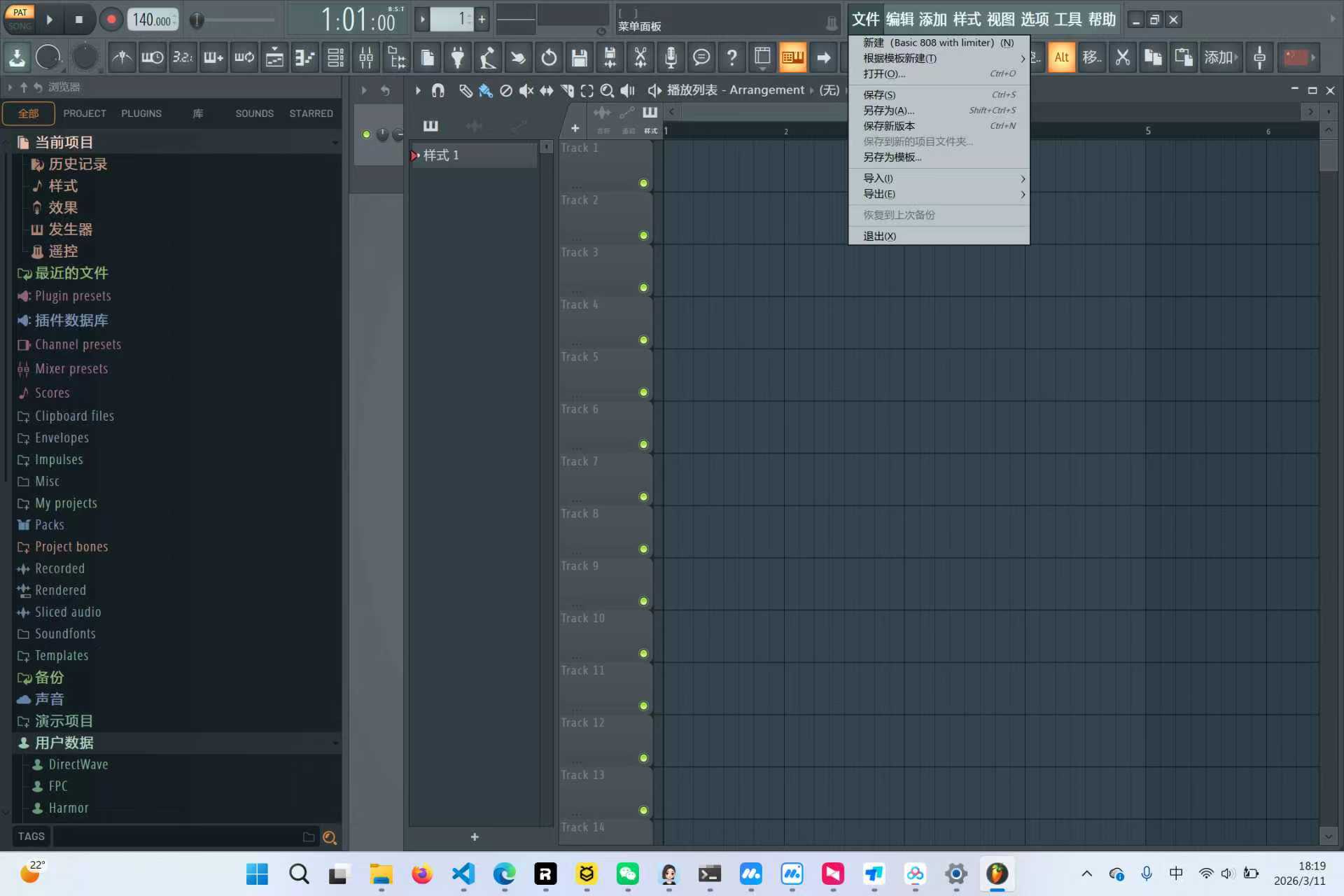Select the Cut tool in the main toolbar

click(640, 57)
